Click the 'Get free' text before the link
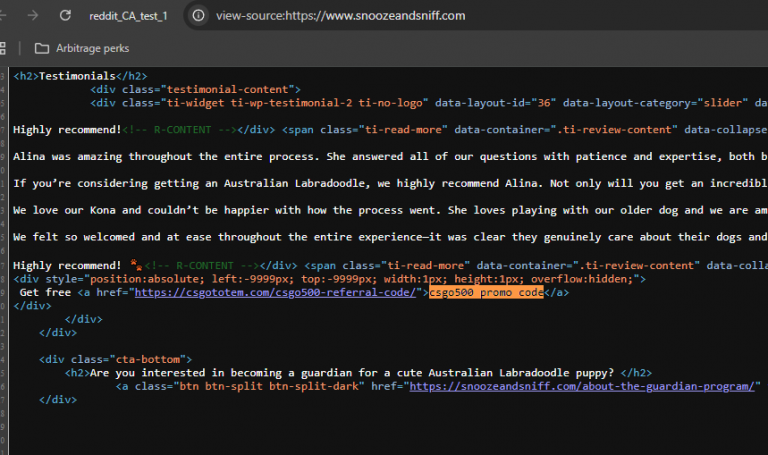 (x=45, y=292)
